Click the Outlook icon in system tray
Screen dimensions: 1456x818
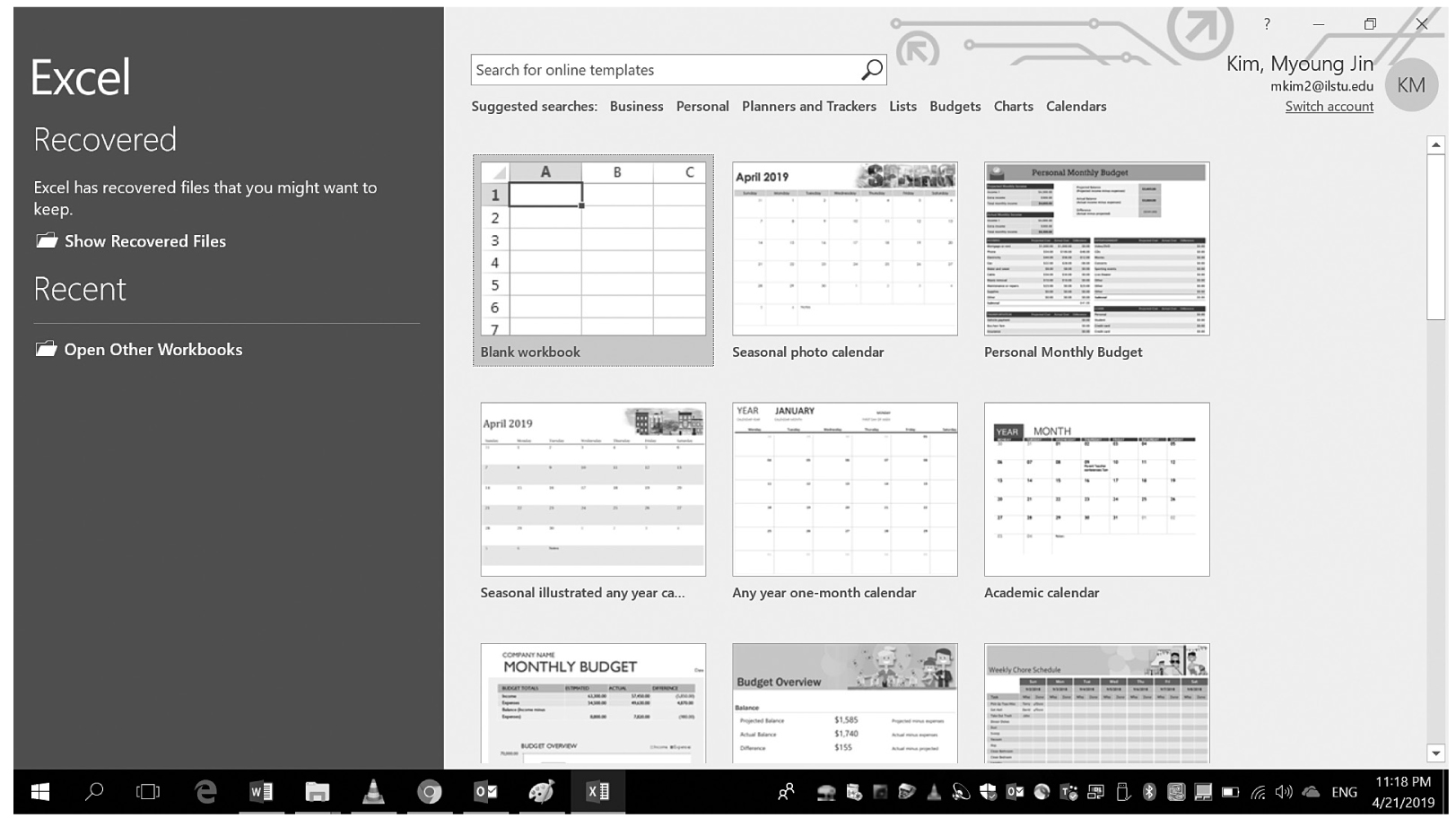tap(1015, 792)
